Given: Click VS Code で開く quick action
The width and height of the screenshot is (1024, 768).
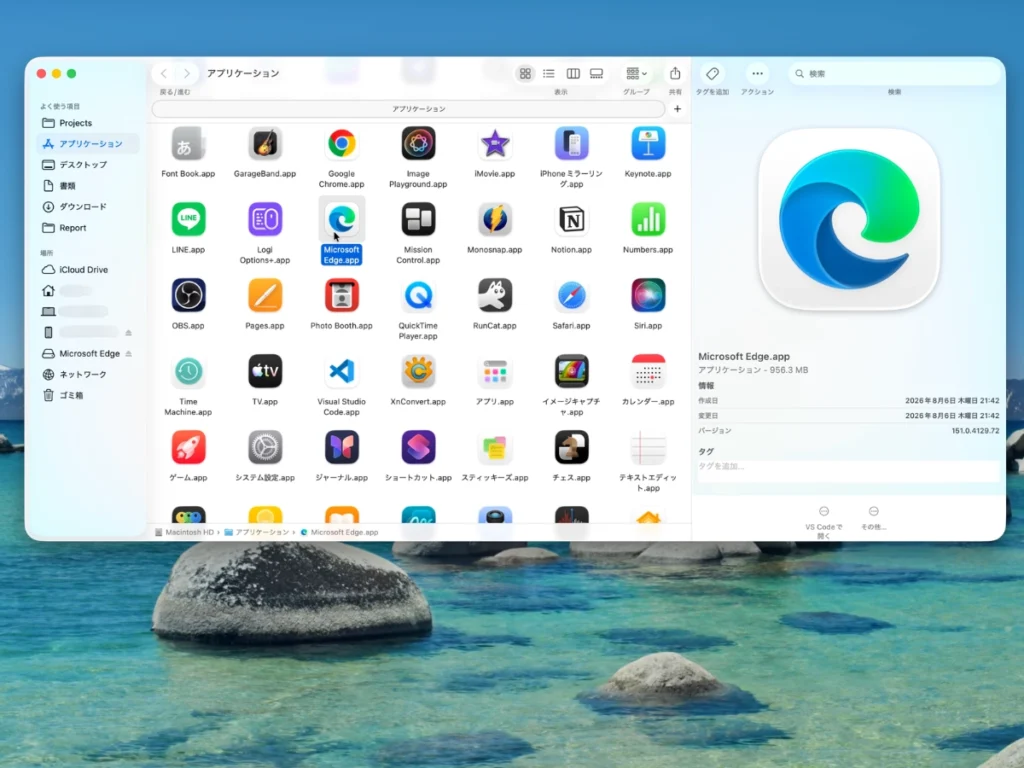Looking at the screenshot, I should pos(824,521).
